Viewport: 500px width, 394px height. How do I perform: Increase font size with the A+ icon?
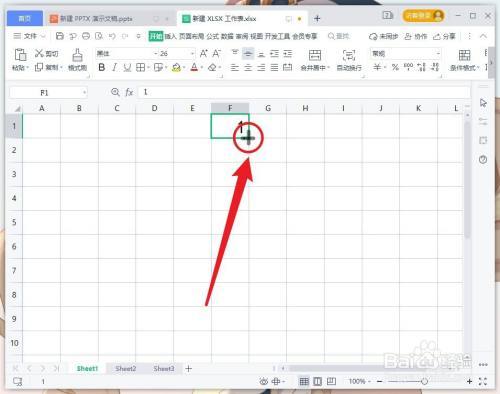(x=204, y=53)
